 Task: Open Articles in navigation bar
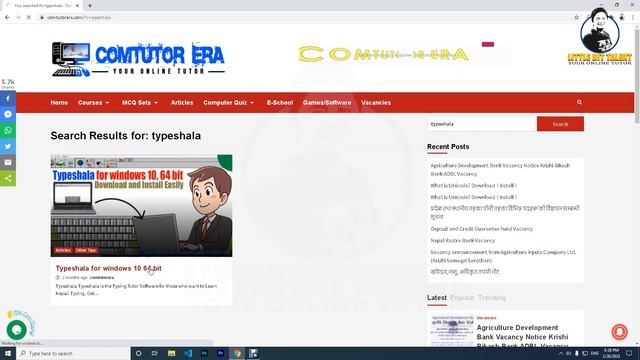coord(182,102)
